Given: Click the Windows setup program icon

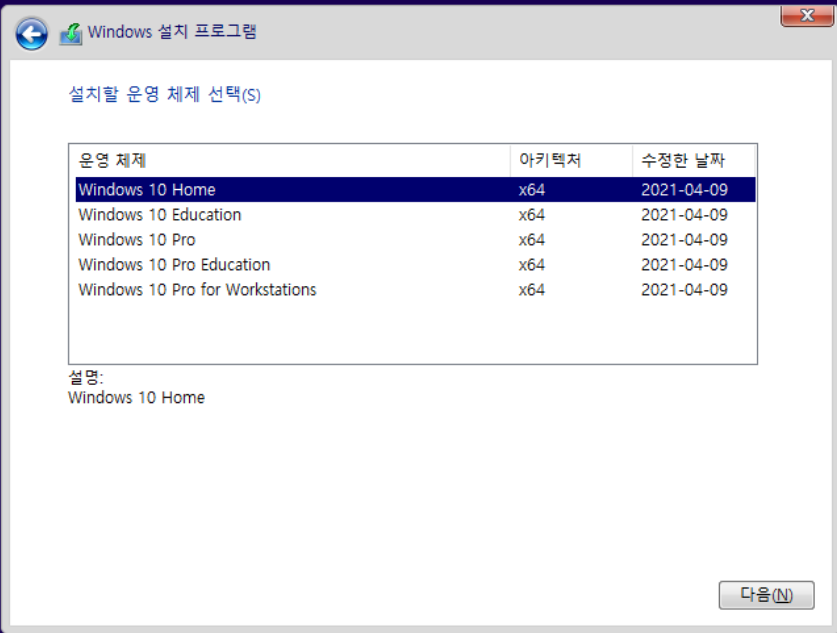Looking at the screenshot, I should click(x=70, y=34).
